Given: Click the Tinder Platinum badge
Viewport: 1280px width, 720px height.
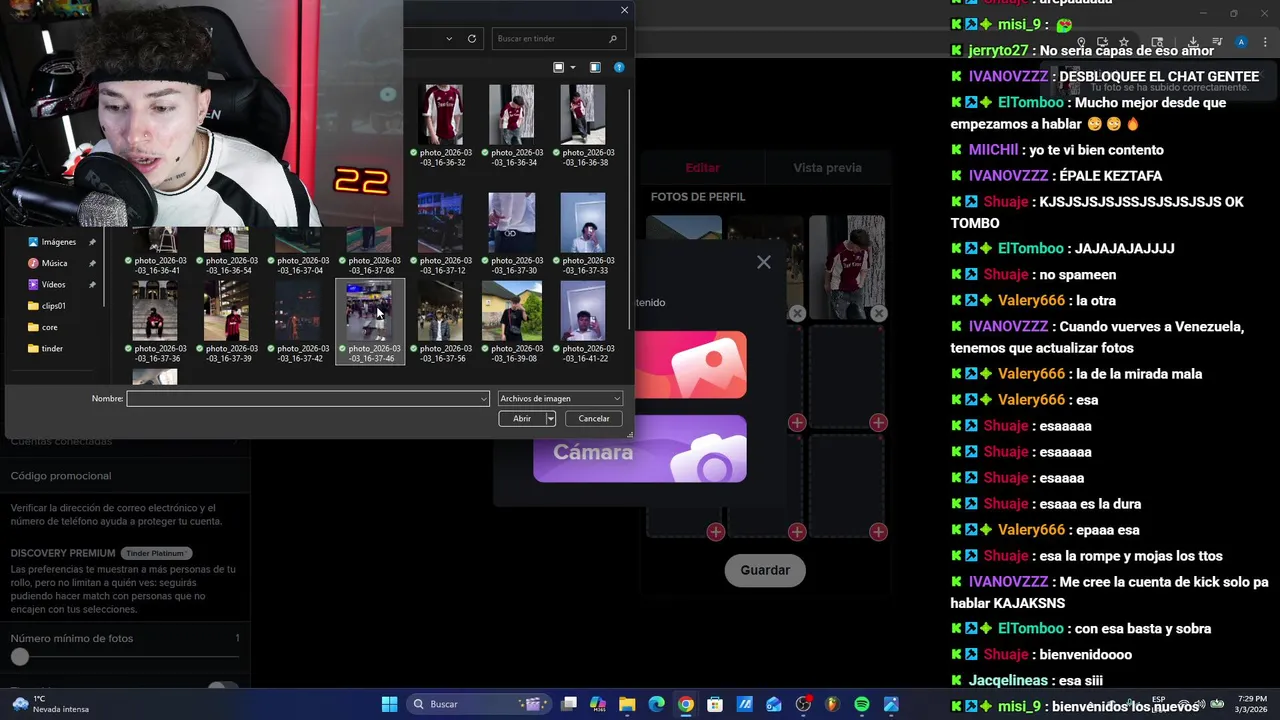Looking at the screenshot, I should click(156, 553).
